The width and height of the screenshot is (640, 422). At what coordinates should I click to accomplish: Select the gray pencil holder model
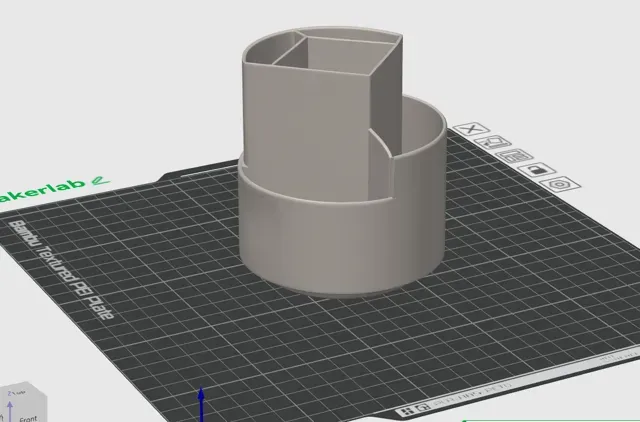[x=341, y=163]
